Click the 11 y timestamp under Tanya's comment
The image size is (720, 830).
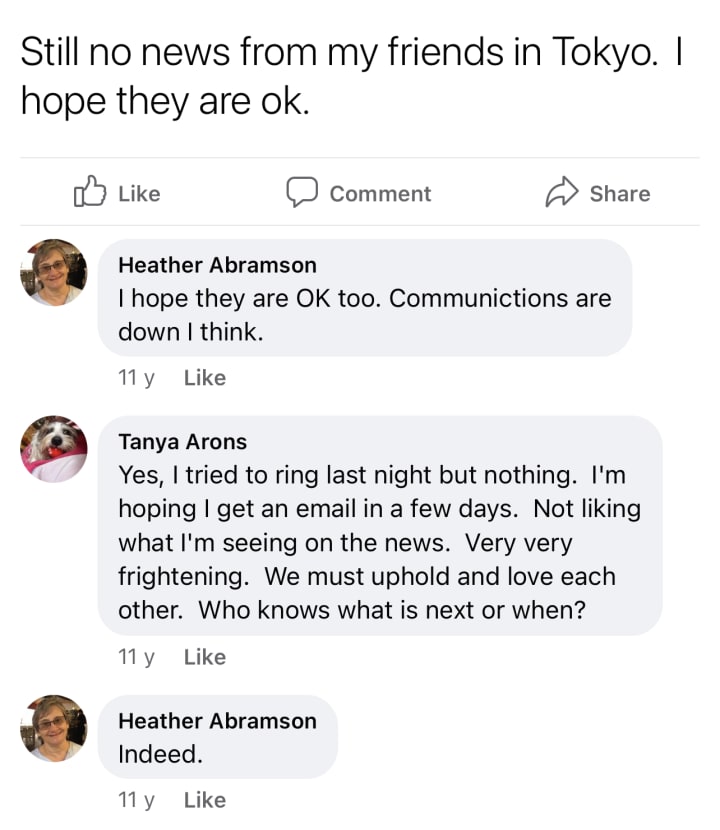[x=137, y=657]
